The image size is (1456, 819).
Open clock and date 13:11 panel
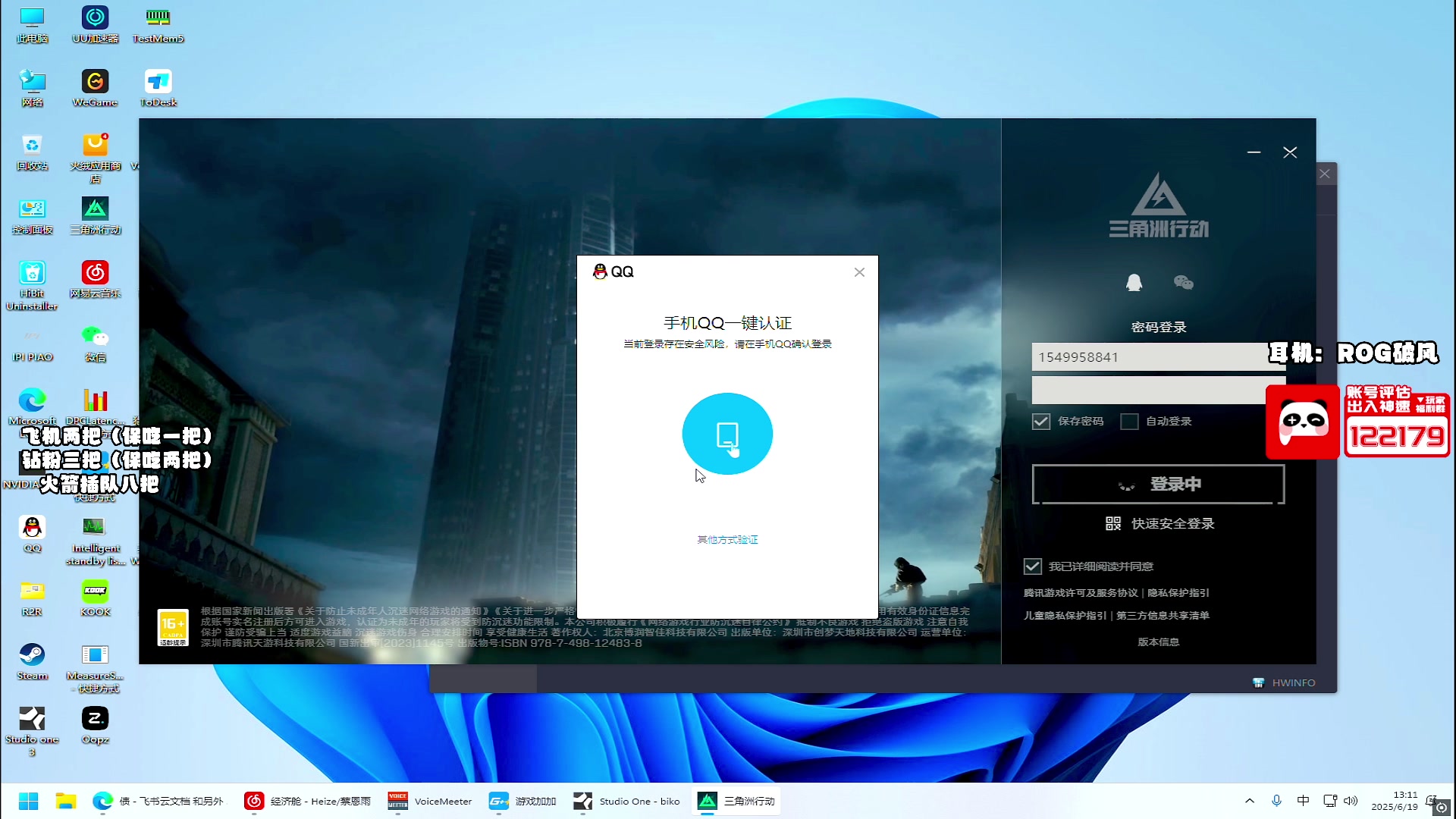1394,801
